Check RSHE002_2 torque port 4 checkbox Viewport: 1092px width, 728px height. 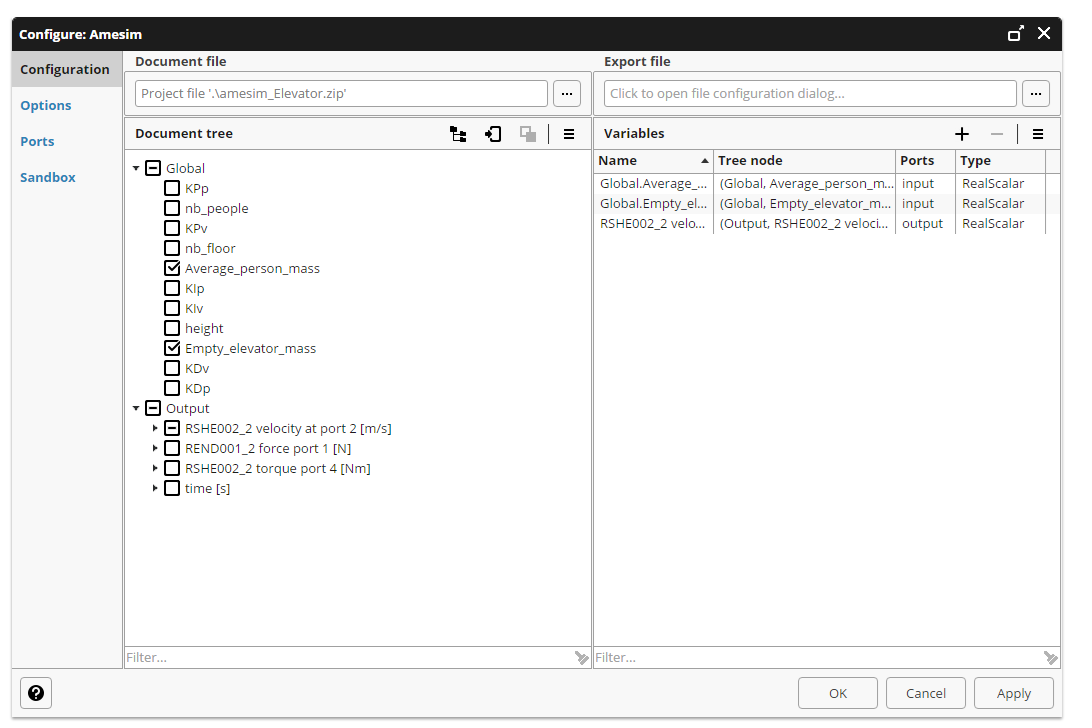pos(172,468)
